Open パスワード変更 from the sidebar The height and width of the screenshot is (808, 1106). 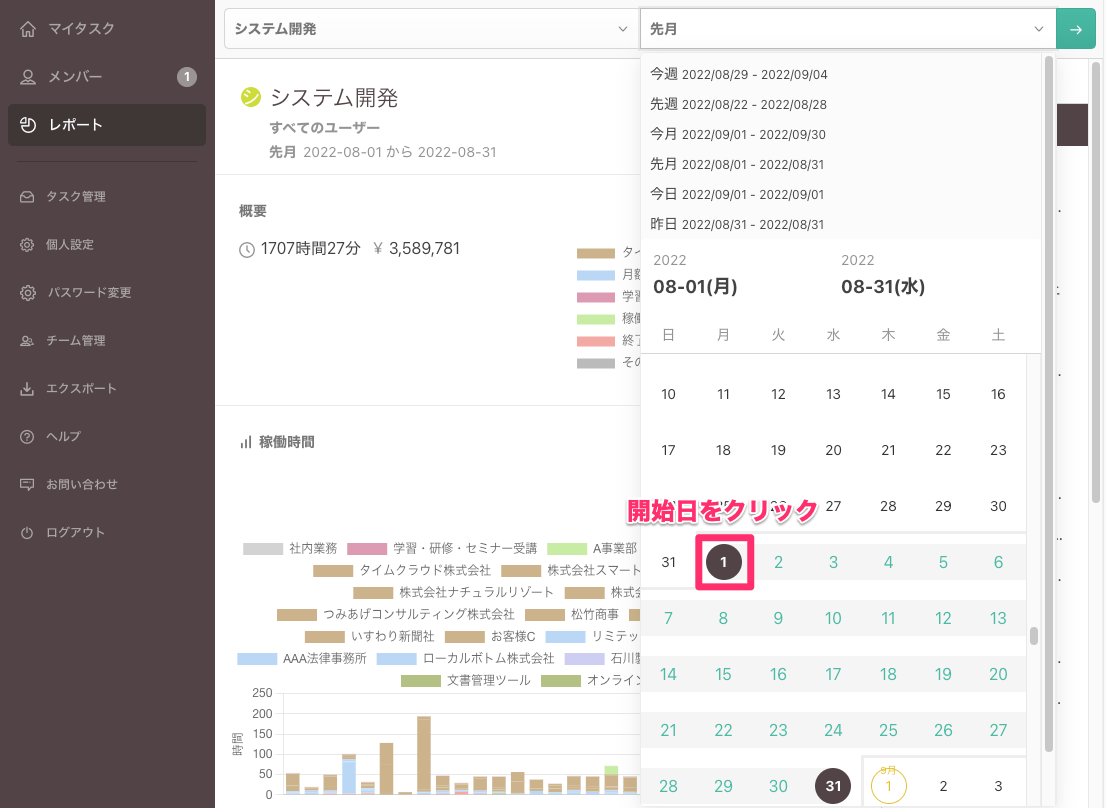pos(28,292)
